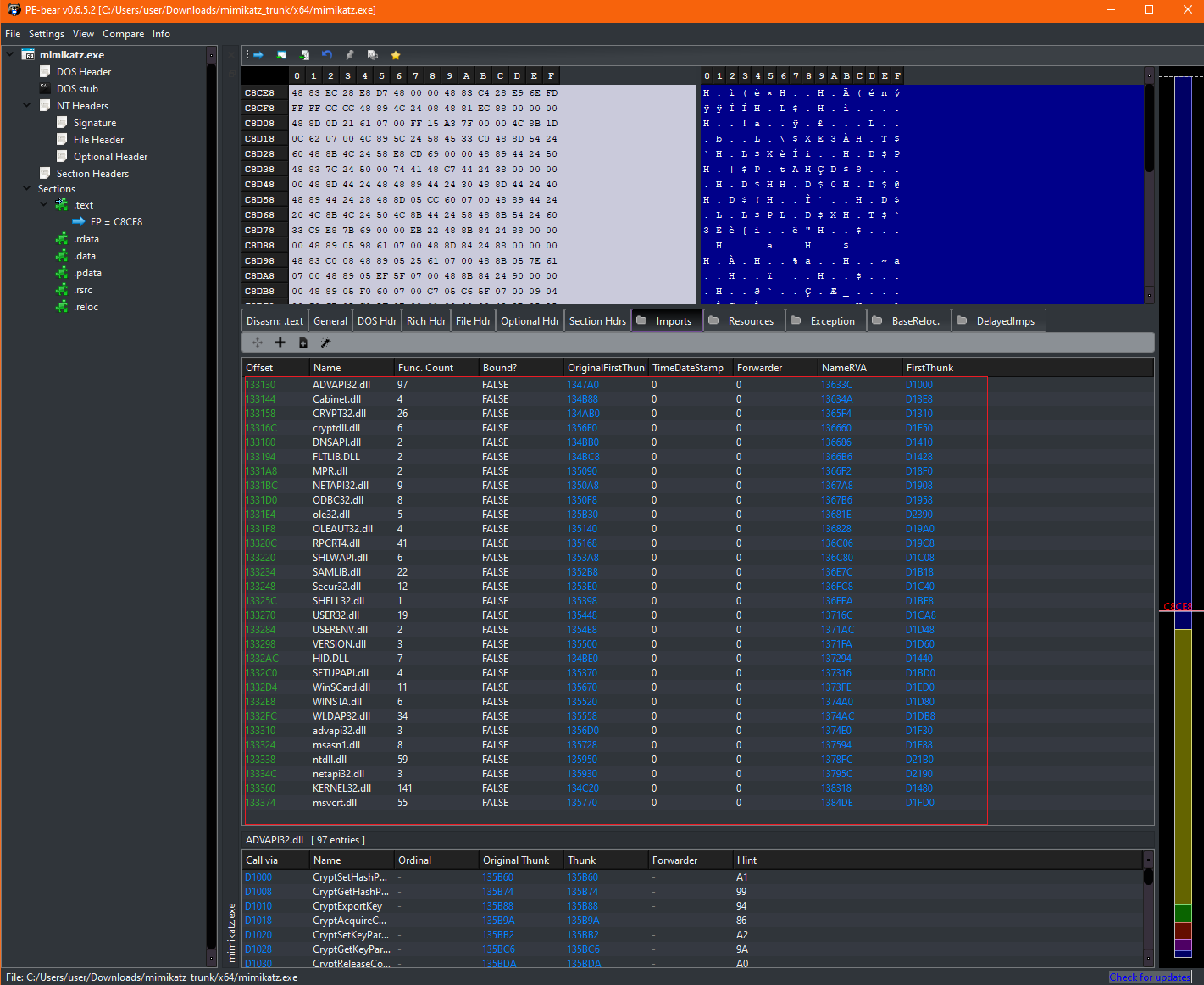Select the KERNEL32.dll import row
Image resolution: width=1204 pixels, height=985 pixels.
[615, 788]
